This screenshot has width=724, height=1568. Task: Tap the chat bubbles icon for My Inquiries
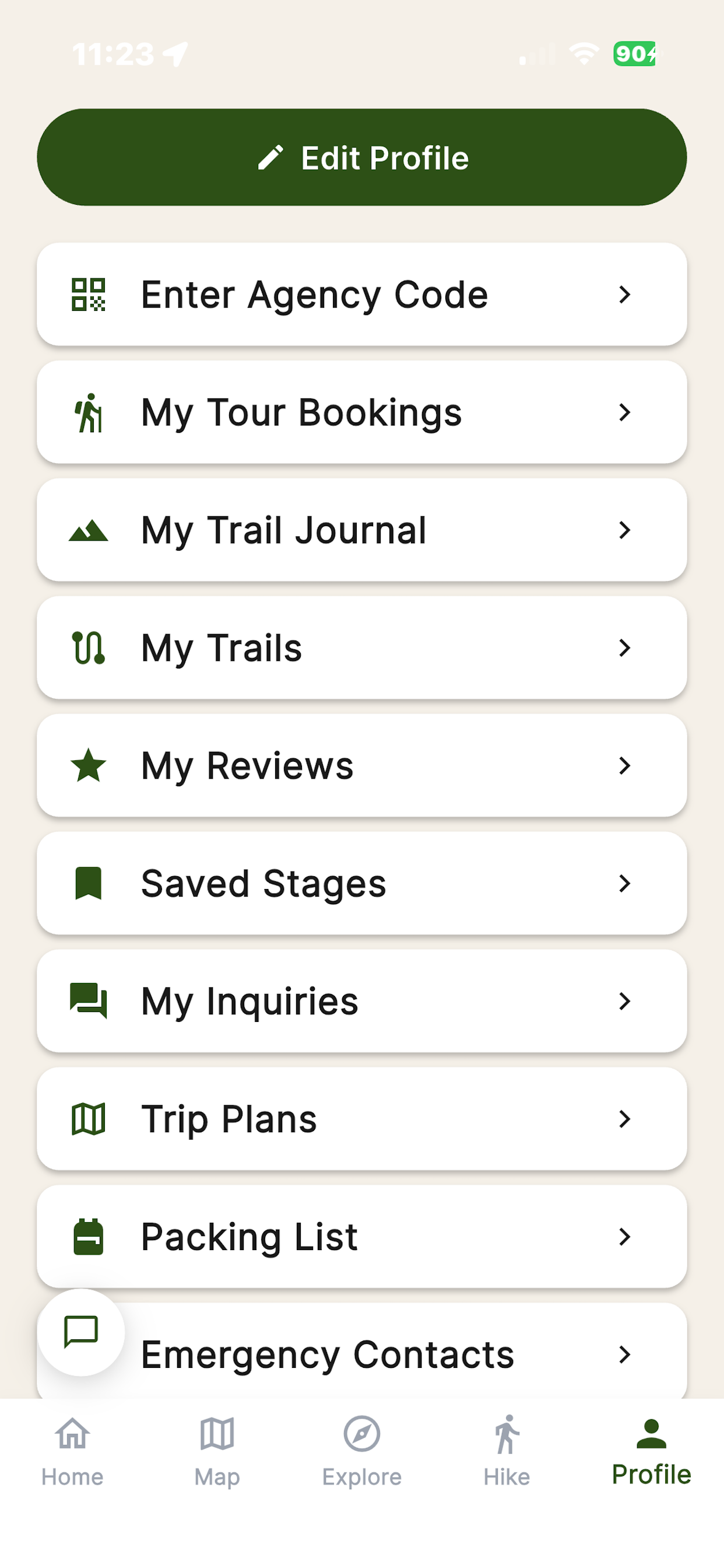click(x=88, y=1000)
